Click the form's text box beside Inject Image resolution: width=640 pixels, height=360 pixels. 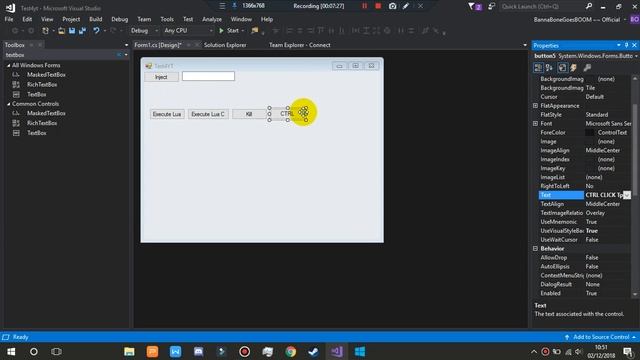208,76
